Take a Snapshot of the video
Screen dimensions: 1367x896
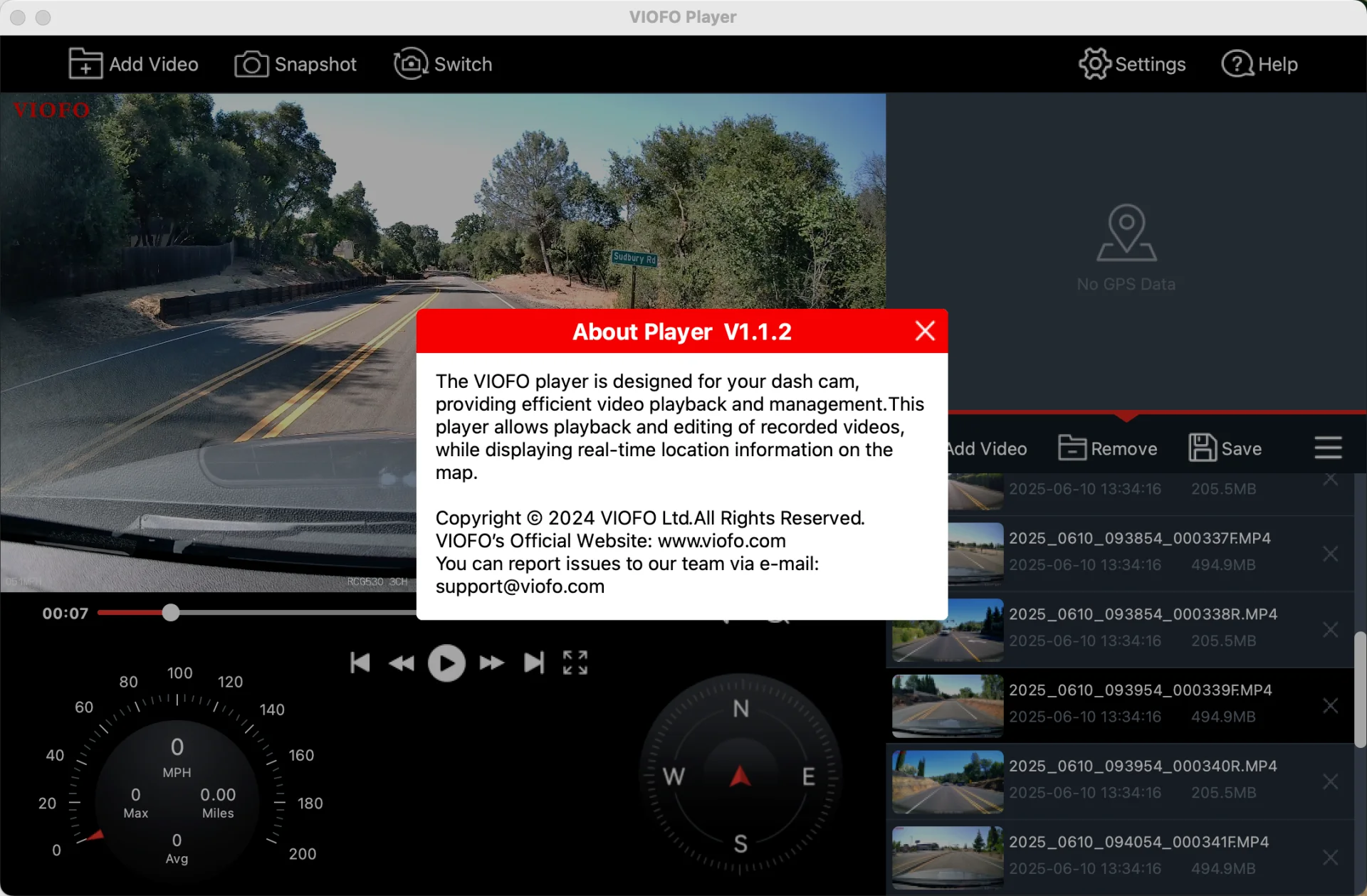pos(295,64)
